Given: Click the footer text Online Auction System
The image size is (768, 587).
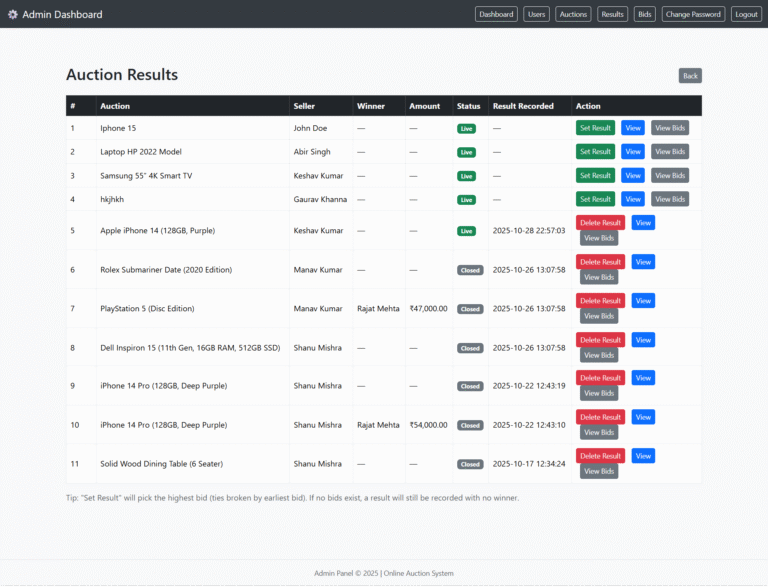Looking at the screenshot, I should [419, 573].
